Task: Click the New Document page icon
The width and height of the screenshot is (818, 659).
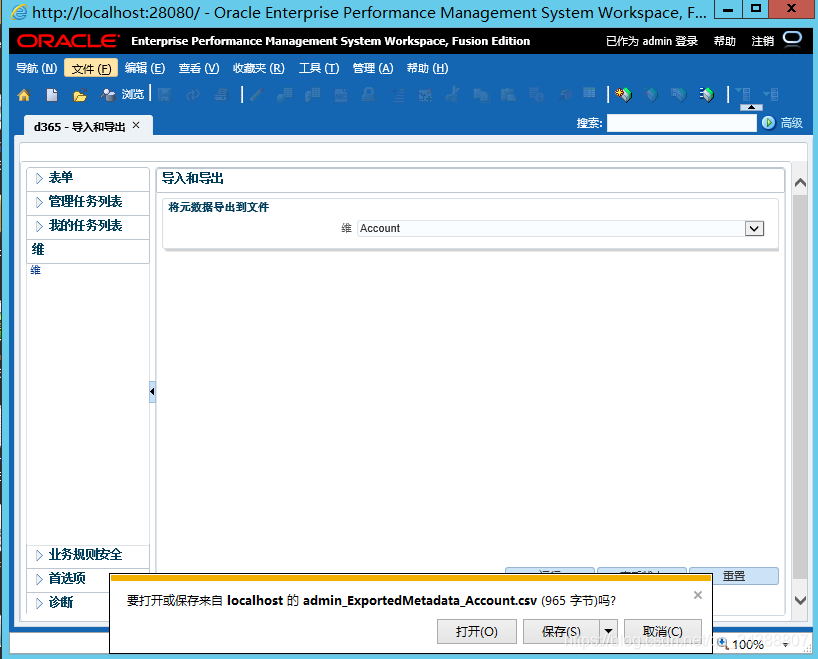Action: tap(52, 95)
